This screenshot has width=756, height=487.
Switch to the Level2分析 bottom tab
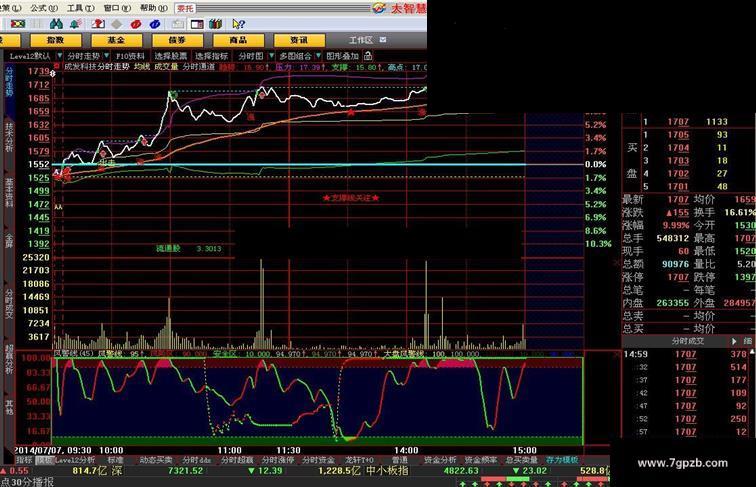[75, 460]
